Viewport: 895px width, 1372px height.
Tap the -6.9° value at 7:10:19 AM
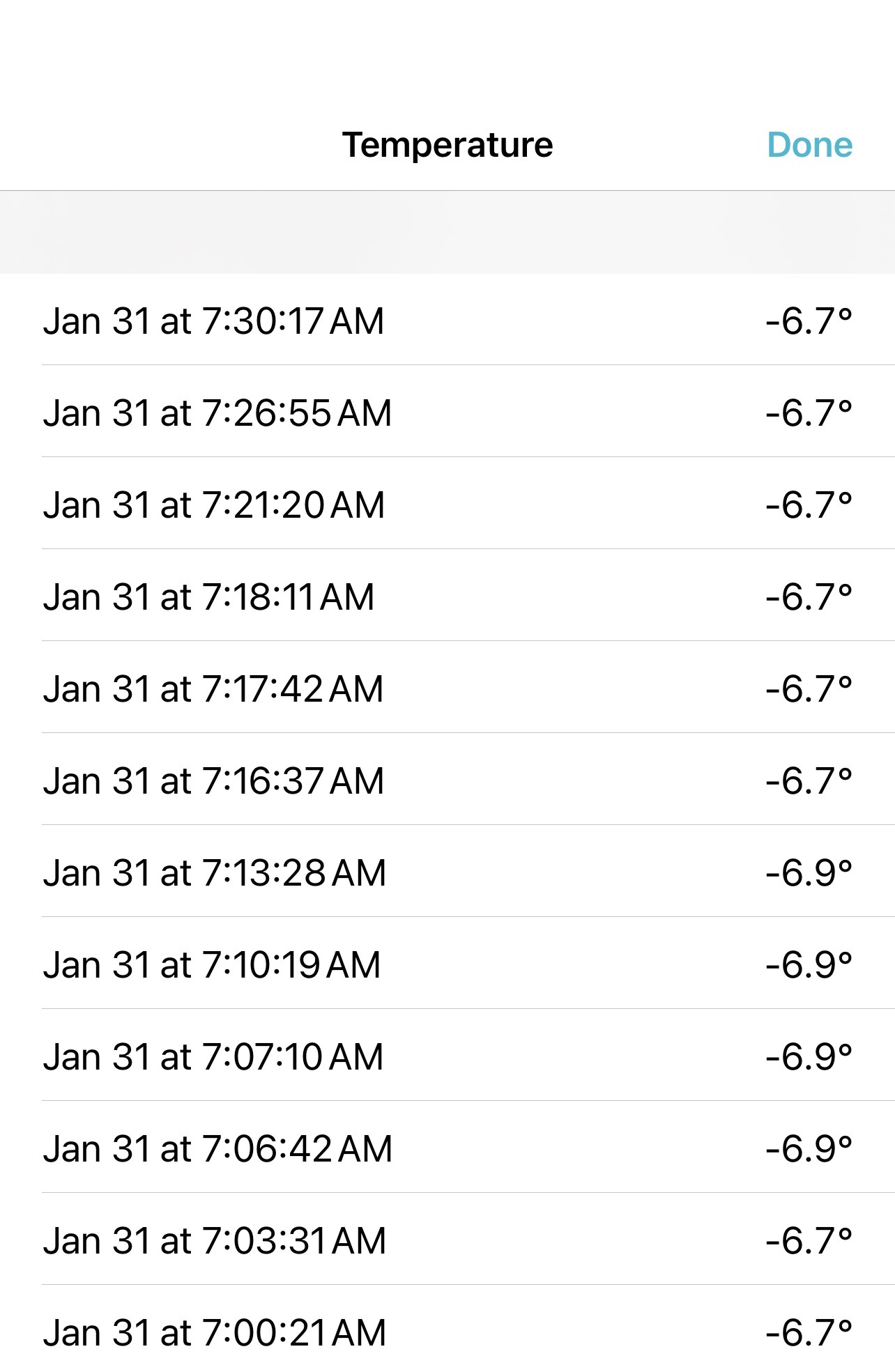[809, 965]
